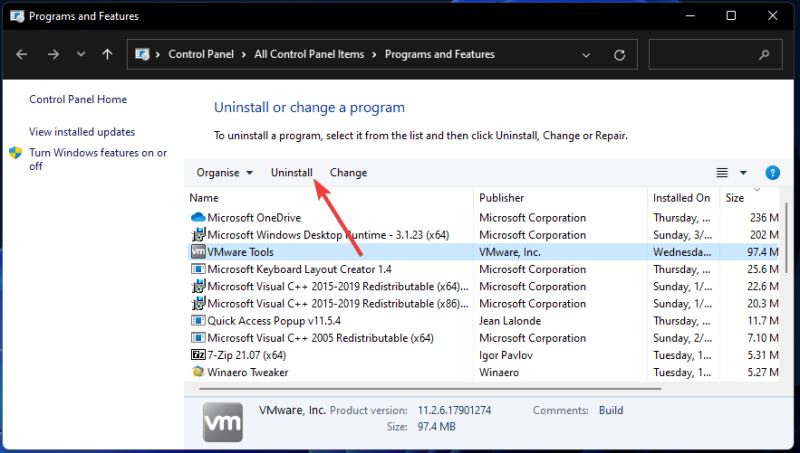Click Keyboard Layout Creator program icon

pyautogui.click(x=198, y=269)
